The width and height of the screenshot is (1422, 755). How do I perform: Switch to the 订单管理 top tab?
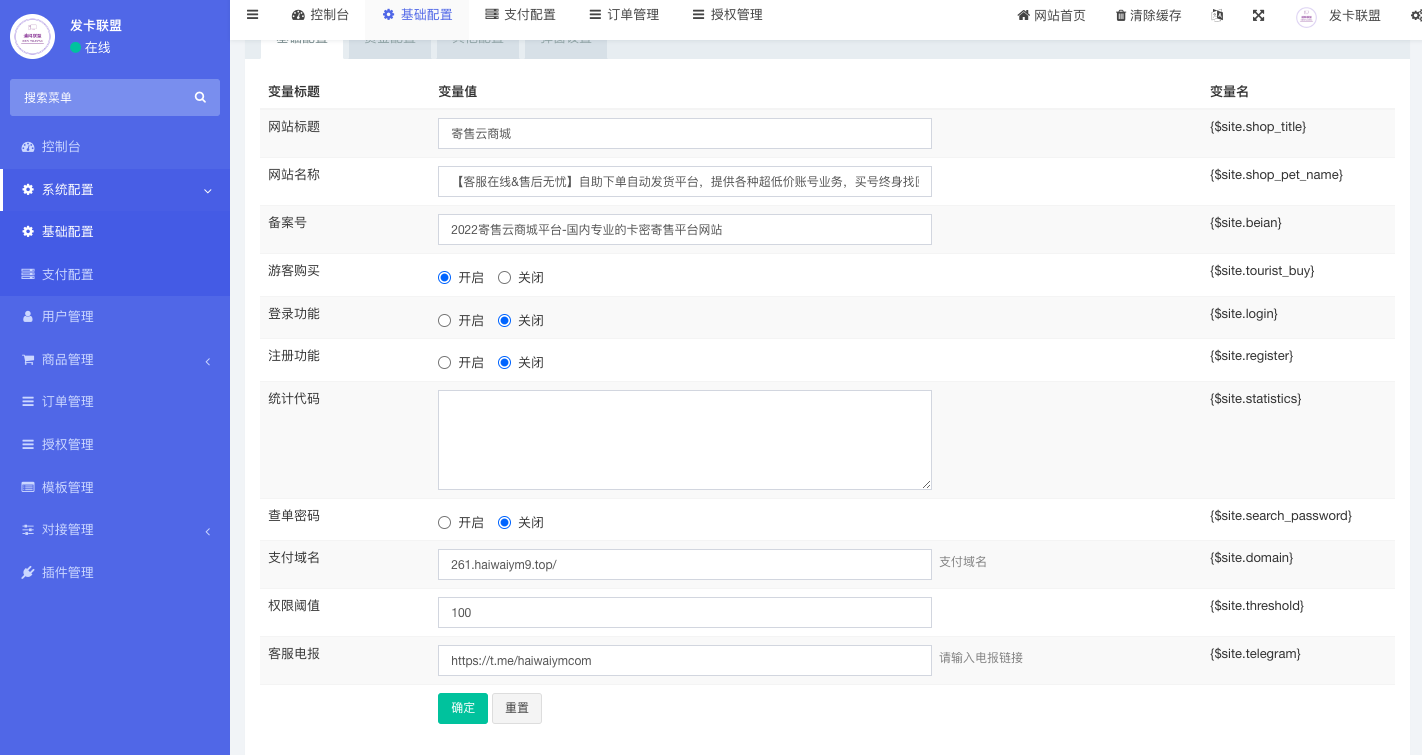pos(623,15)
